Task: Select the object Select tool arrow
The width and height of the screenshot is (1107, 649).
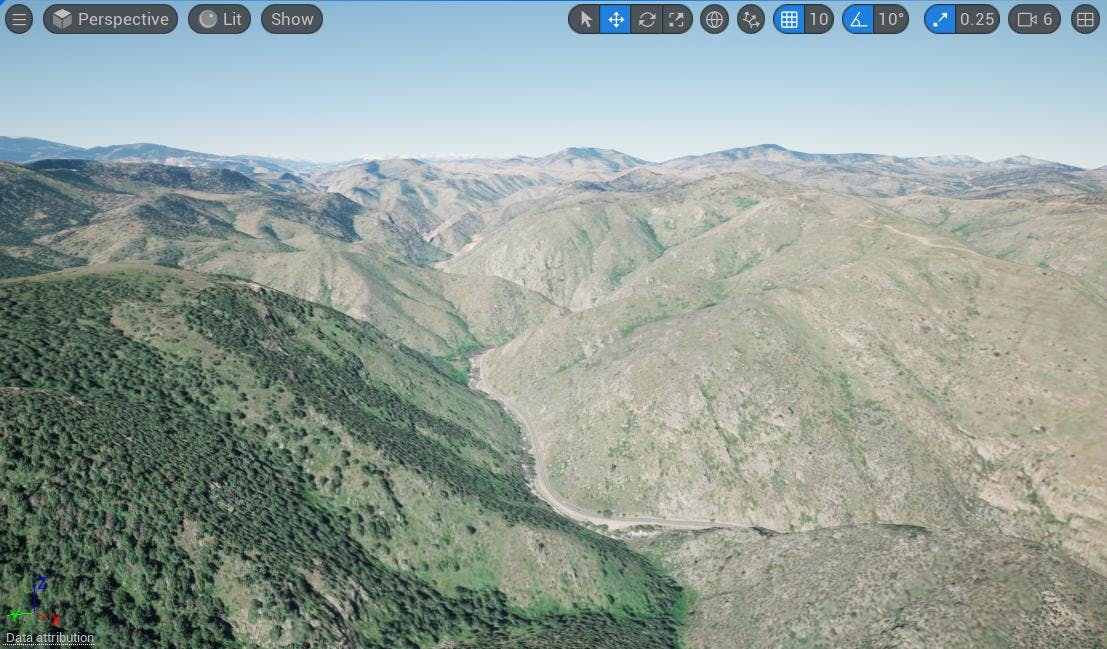Action: [x=585, y=19]
